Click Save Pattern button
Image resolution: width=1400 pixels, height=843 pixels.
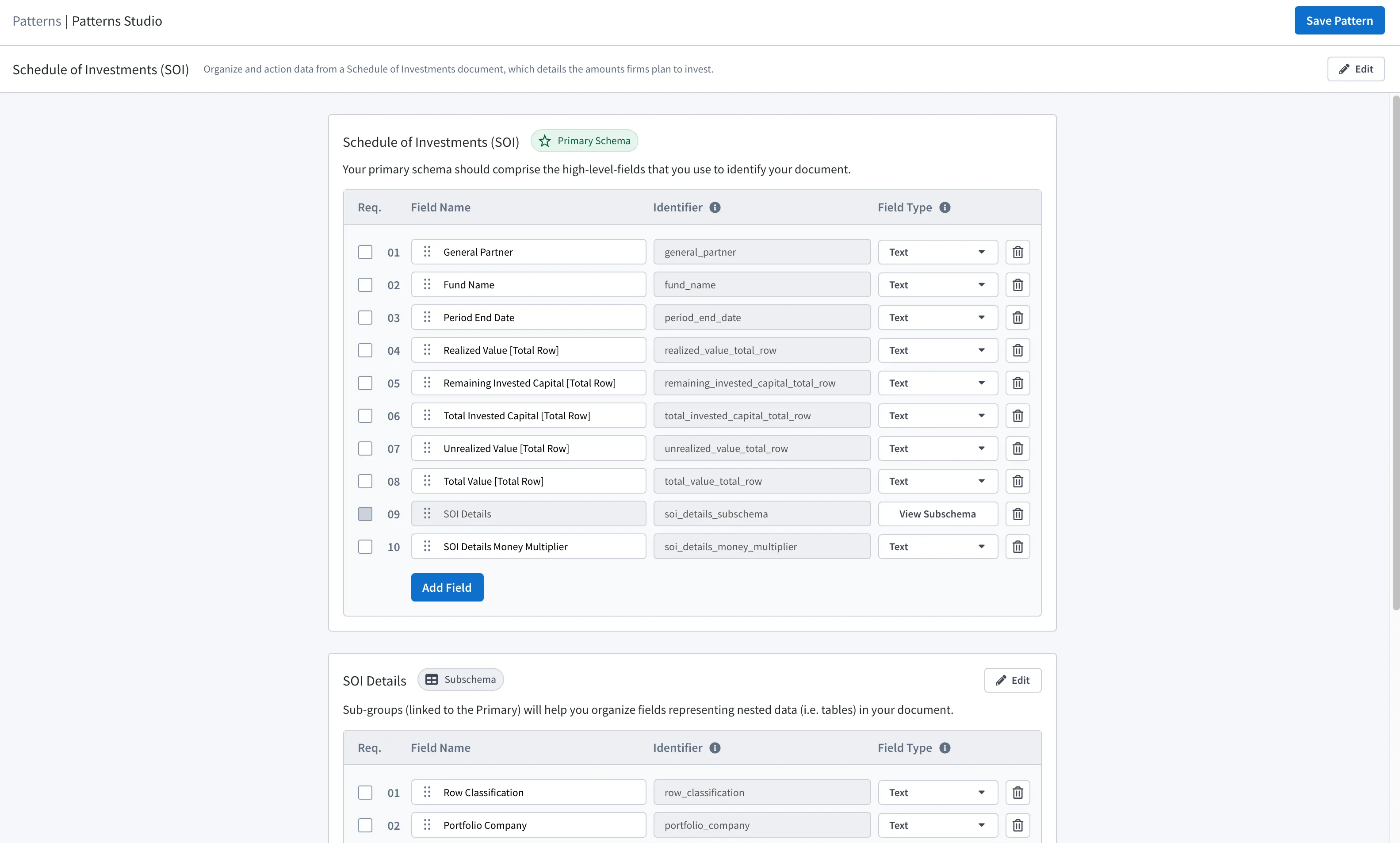[x=1339, y=20]
